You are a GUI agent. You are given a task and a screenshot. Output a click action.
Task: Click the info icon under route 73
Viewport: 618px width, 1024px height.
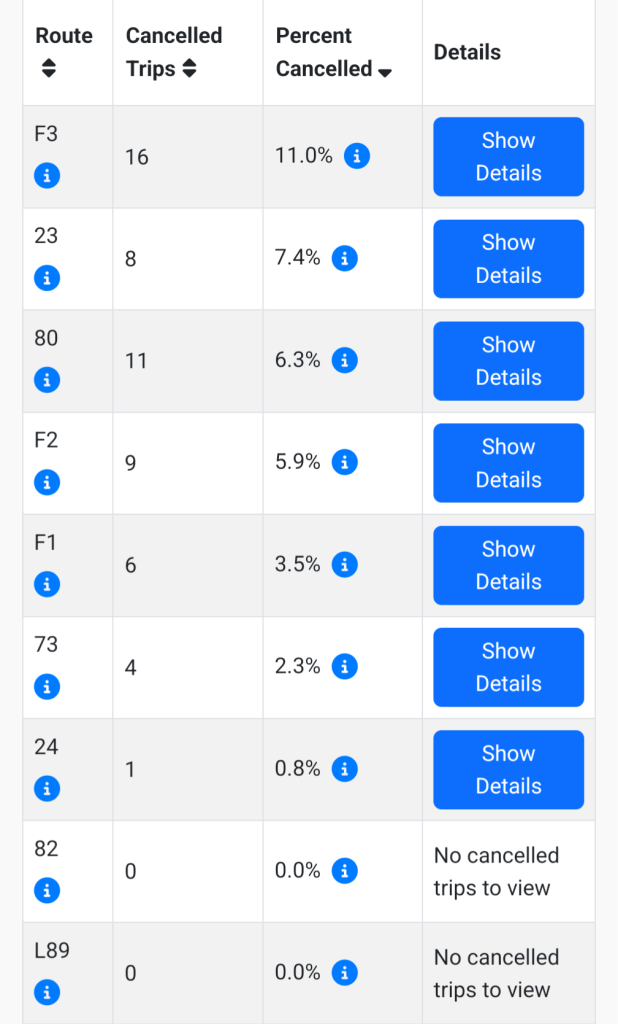47,687
